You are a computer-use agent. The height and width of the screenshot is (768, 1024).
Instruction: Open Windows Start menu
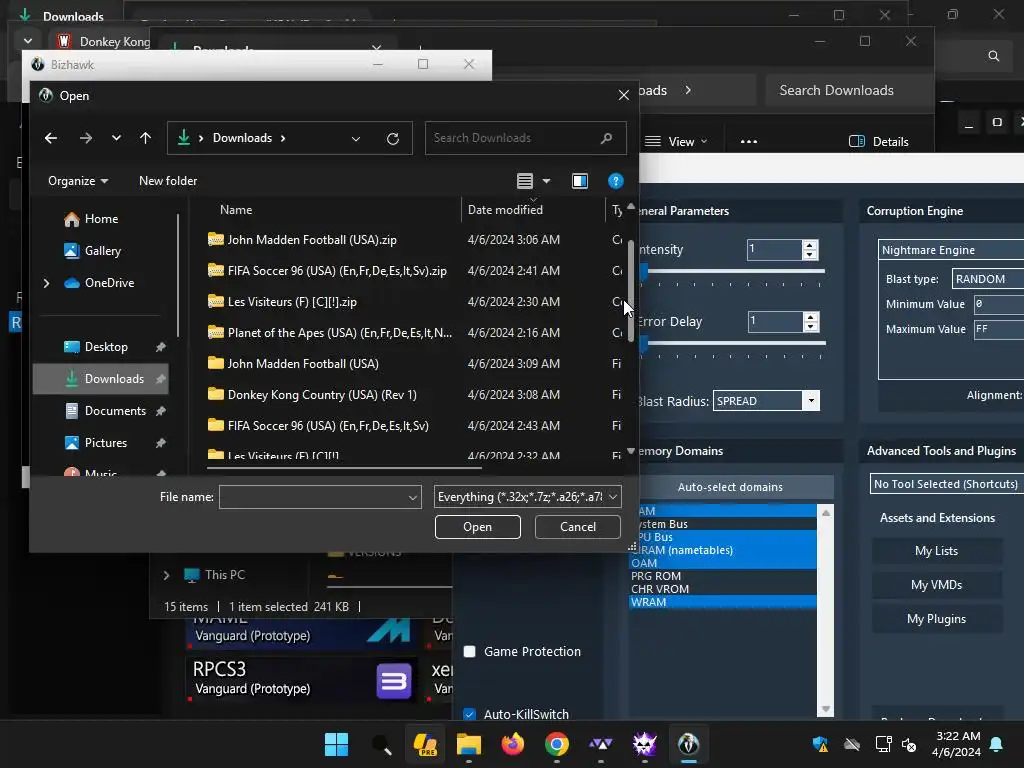point(336,744)
